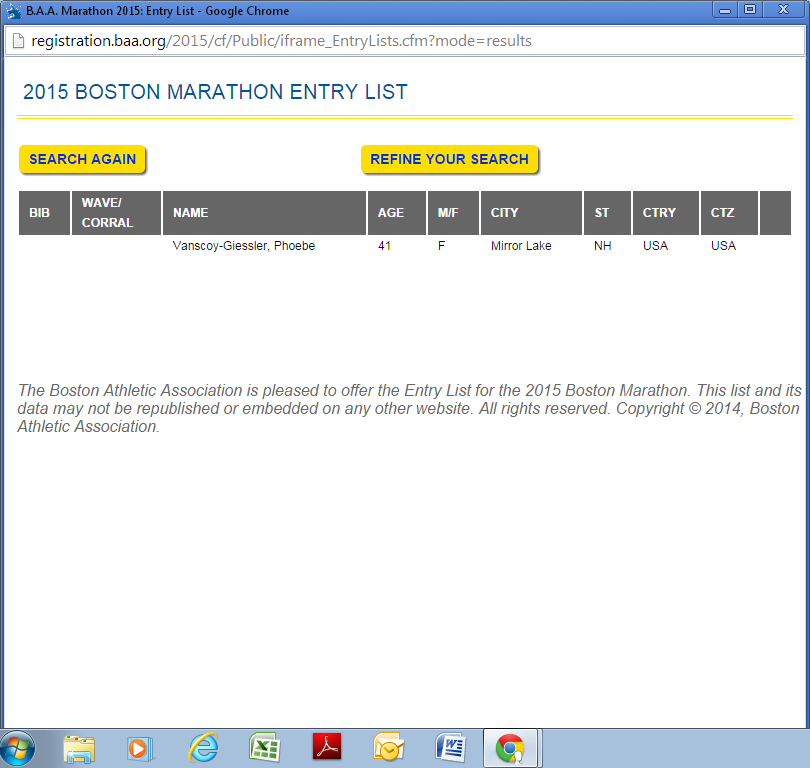Image resolution: width=810 pixels, height=768 pixels.
Task: Click the REFINE YOUR SEARCH button
Action: tap(449, 159)
